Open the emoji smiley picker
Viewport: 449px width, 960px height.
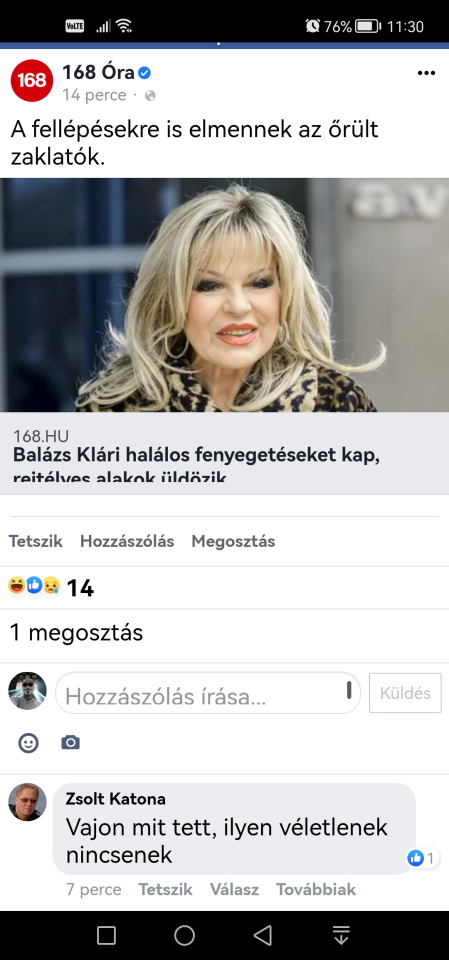coord(28,743)
